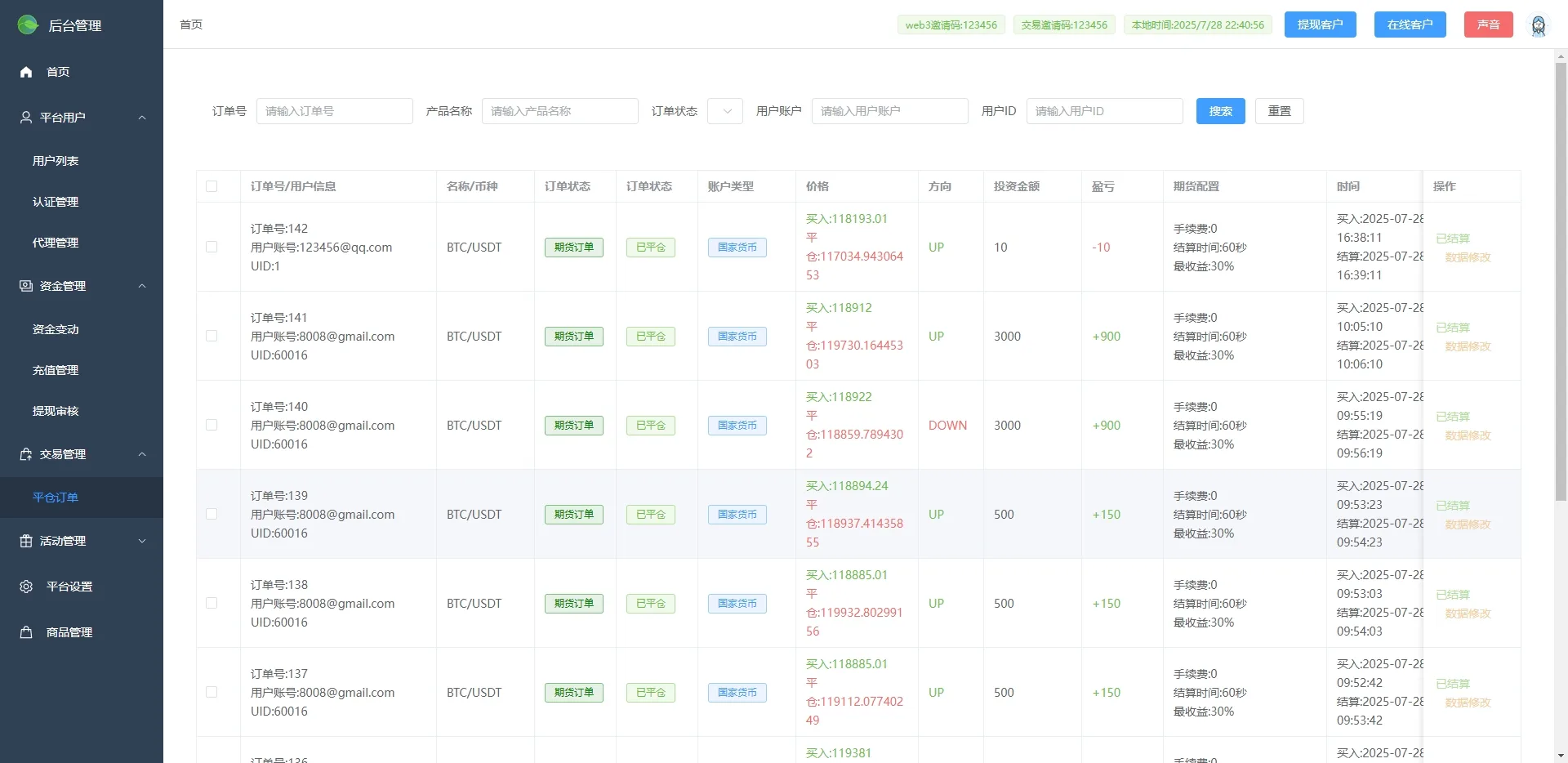Open the 订单状态 status dropdown
Viewport: 1568px width, 763px height.
(x=724, y=111)
